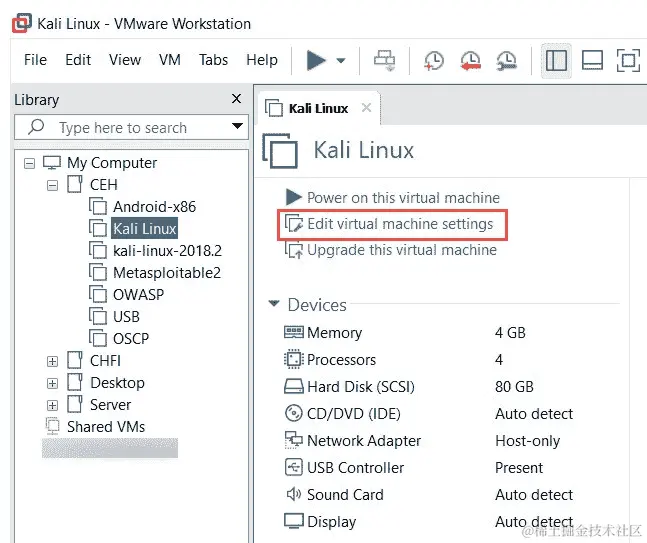Screen dimensions: 647x543
Task: Switch to the Kali Linux tab
Action: click(318, 109)
